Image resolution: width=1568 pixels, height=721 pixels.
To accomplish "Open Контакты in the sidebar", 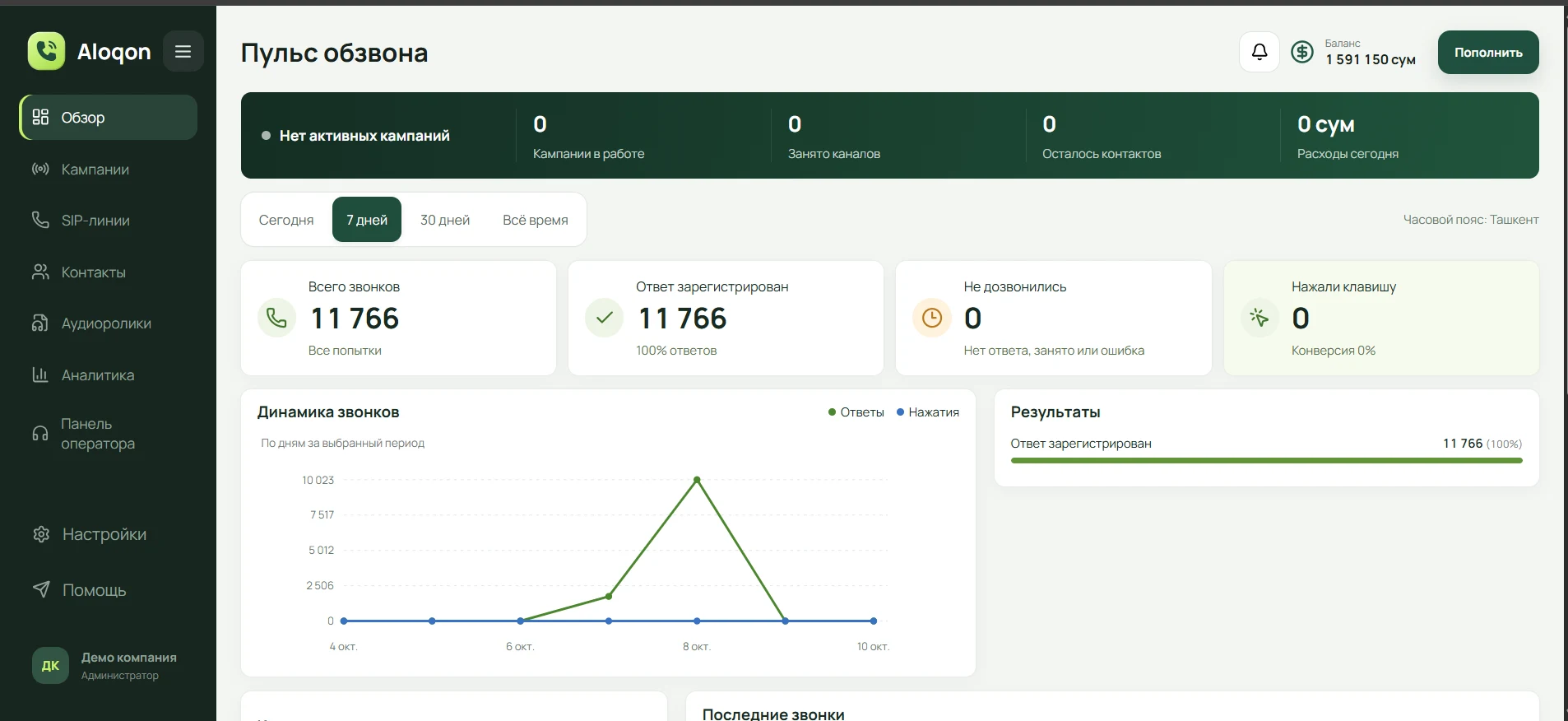I will pyautogui.click(x=109, y=272).
